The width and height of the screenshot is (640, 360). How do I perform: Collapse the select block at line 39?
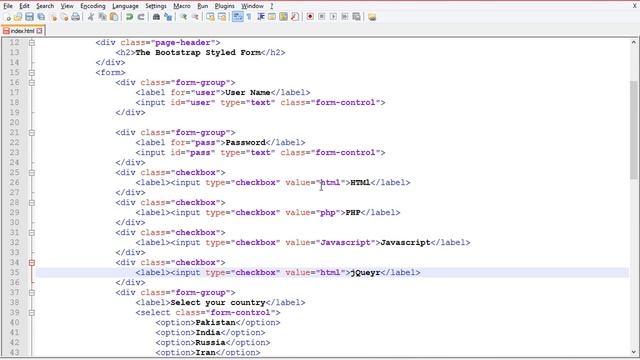coord(32,313)
